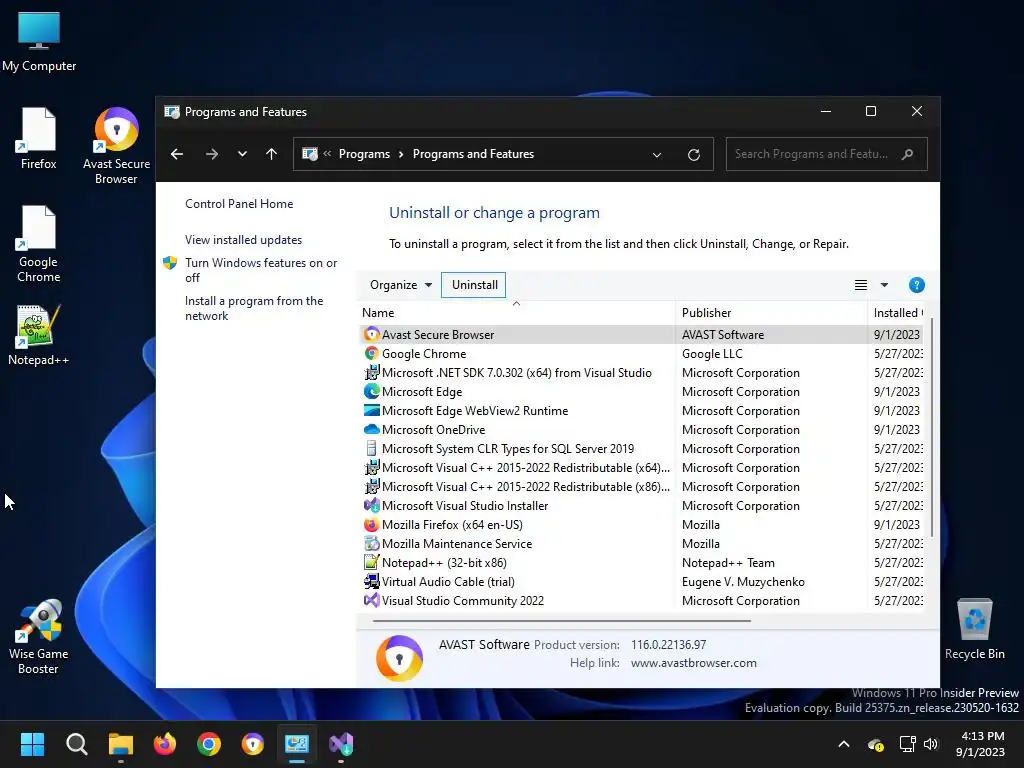1024x768 pixels.
Task: Open Control Panel Home link
Action: pos(239,204)
